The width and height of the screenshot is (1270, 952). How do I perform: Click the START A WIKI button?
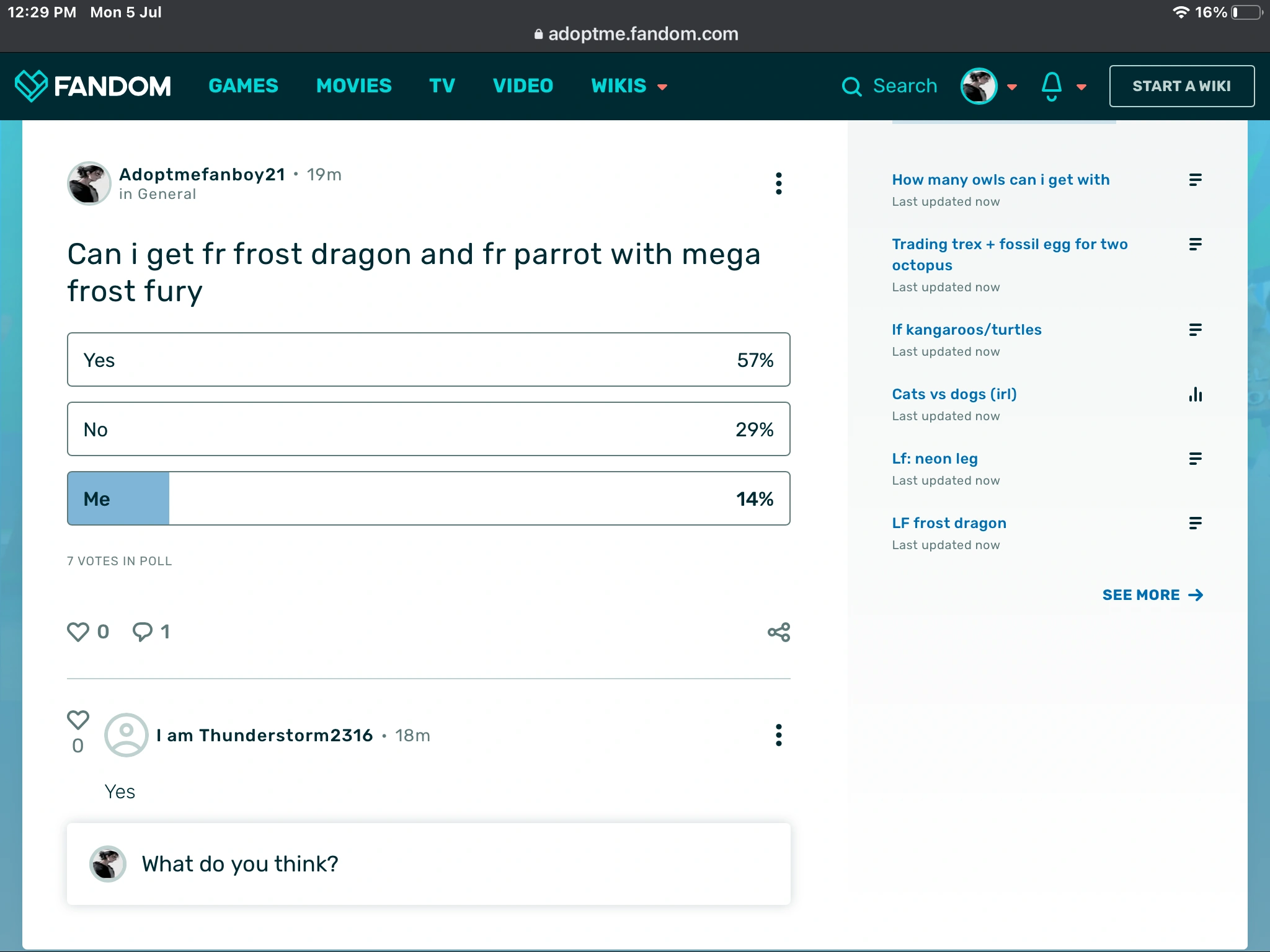[x=1181, y=86]
